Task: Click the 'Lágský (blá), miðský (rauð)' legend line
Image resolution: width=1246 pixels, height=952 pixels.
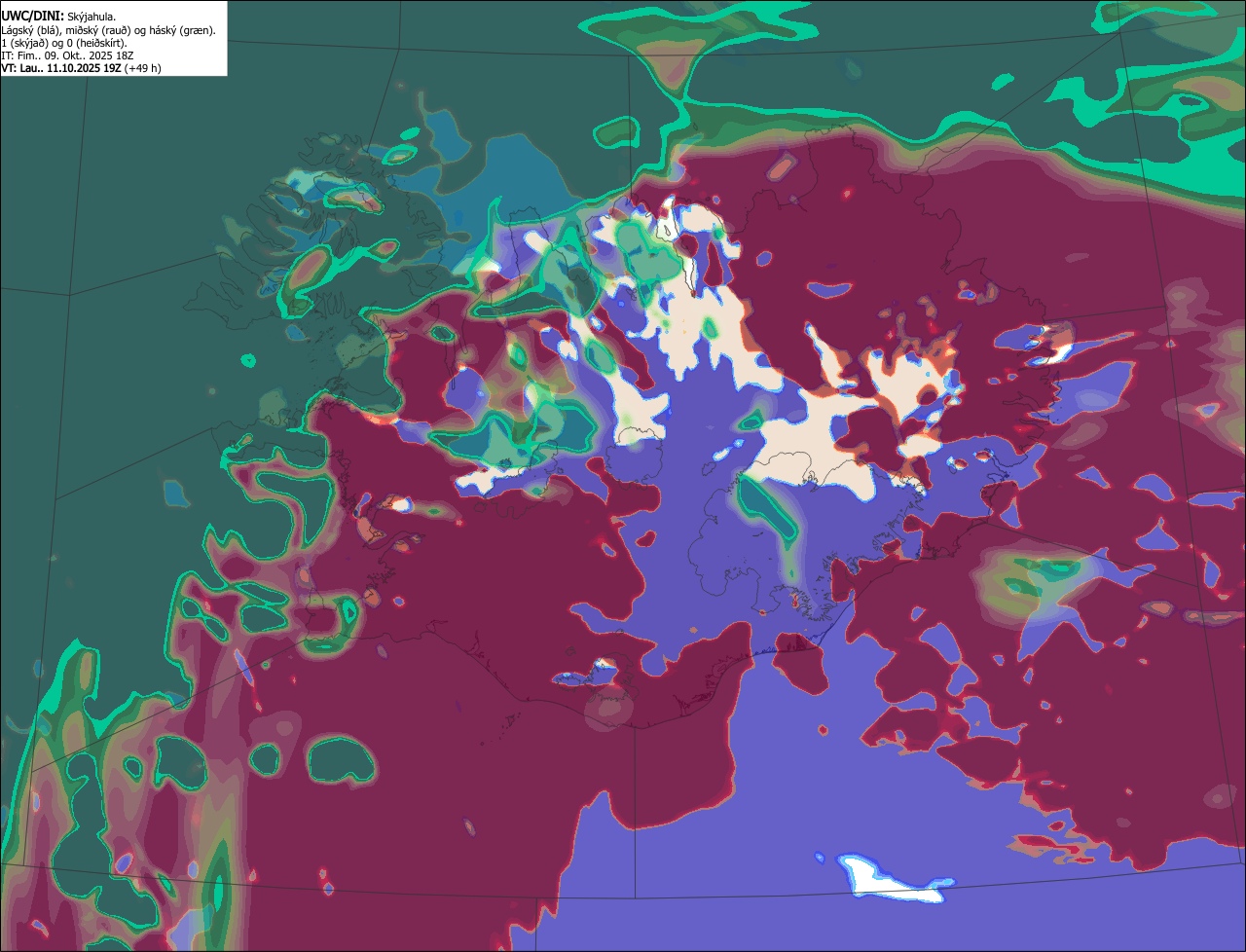Action: (x=108, y=30)
